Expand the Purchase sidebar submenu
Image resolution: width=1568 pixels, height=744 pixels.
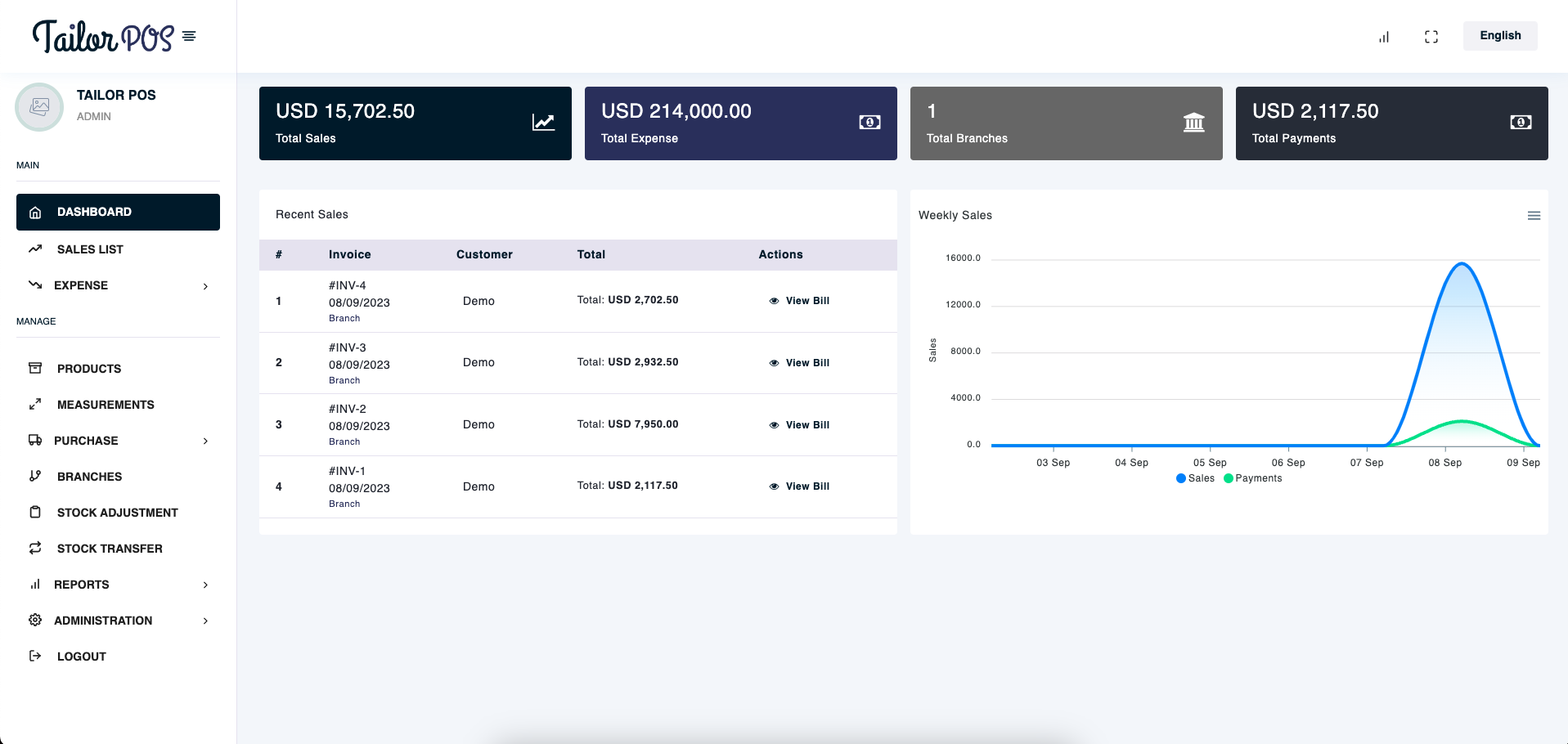[x=205, y=441]
